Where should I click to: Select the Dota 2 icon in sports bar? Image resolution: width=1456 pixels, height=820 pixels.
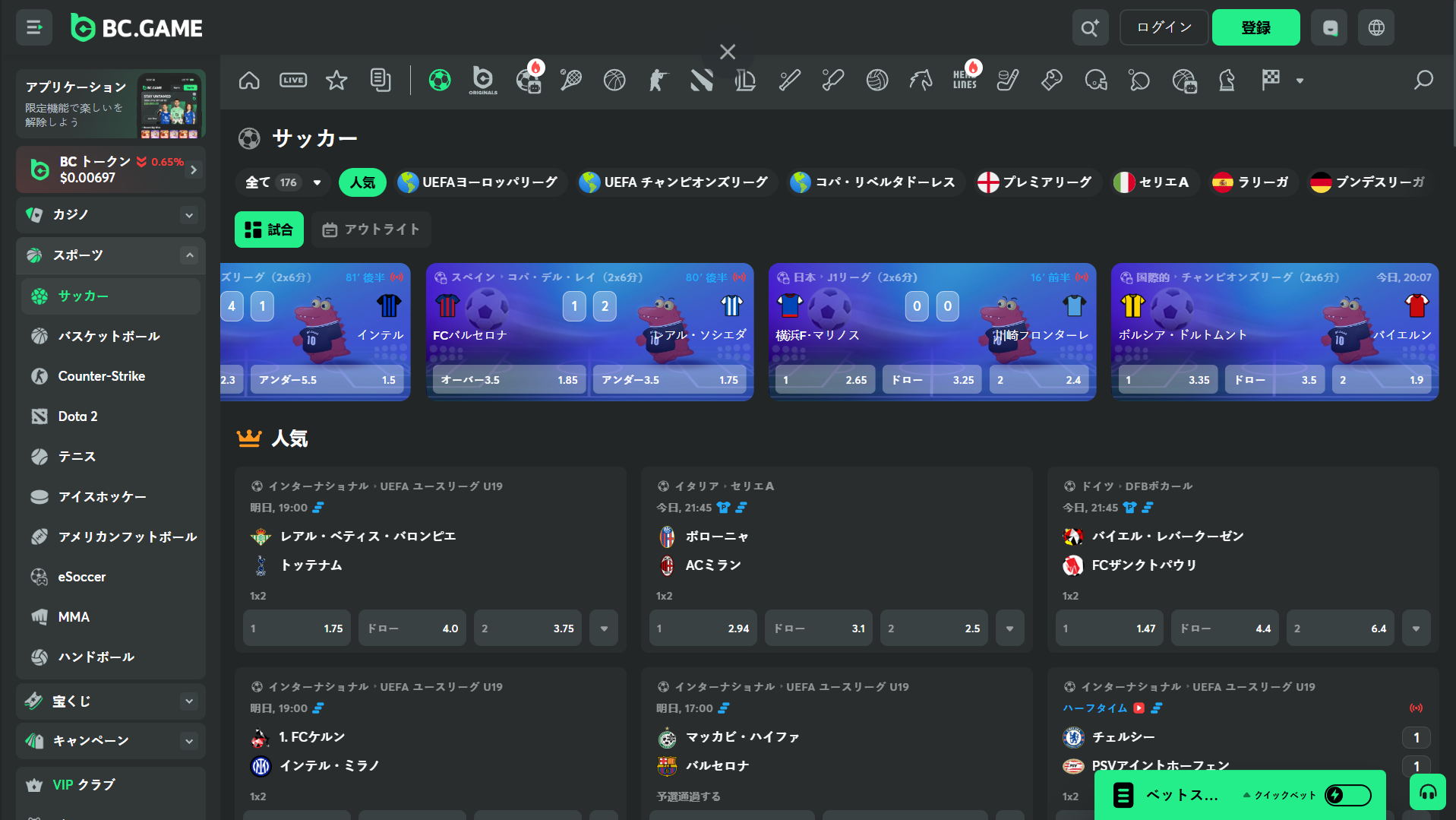[x=702, y=80]
